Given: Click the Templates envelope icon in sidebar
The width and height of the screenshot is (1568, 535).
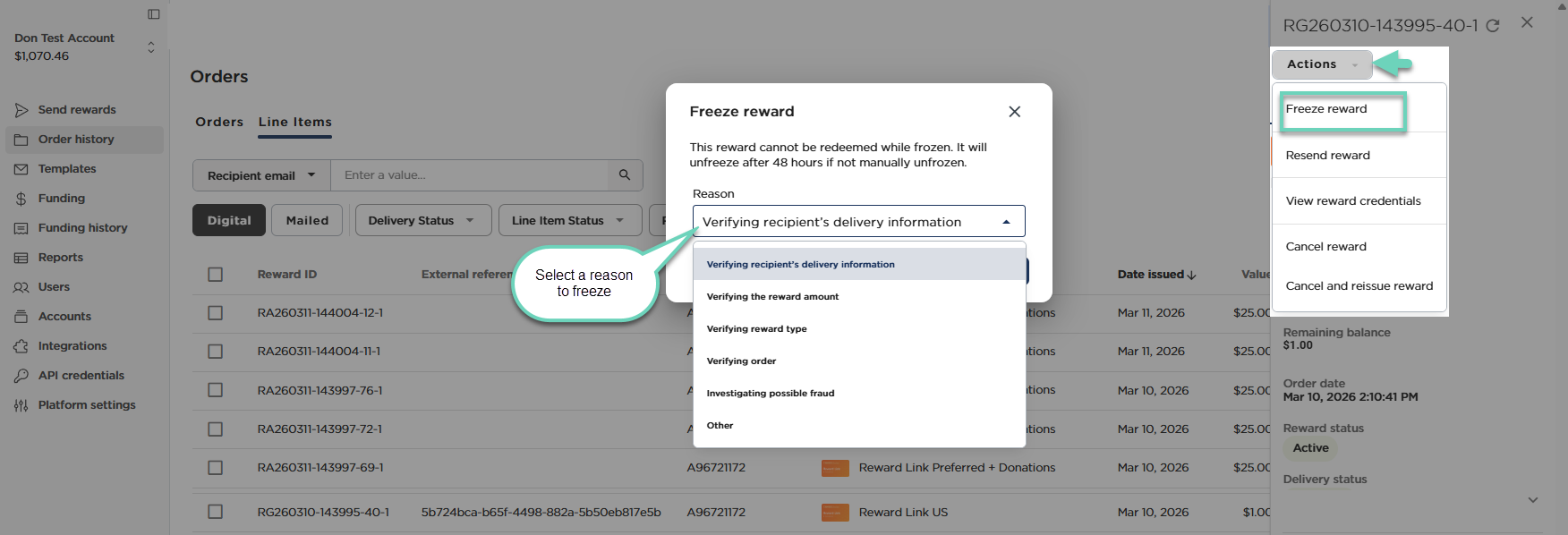Looking at the screenshot, I should click(x=21, y=169).
